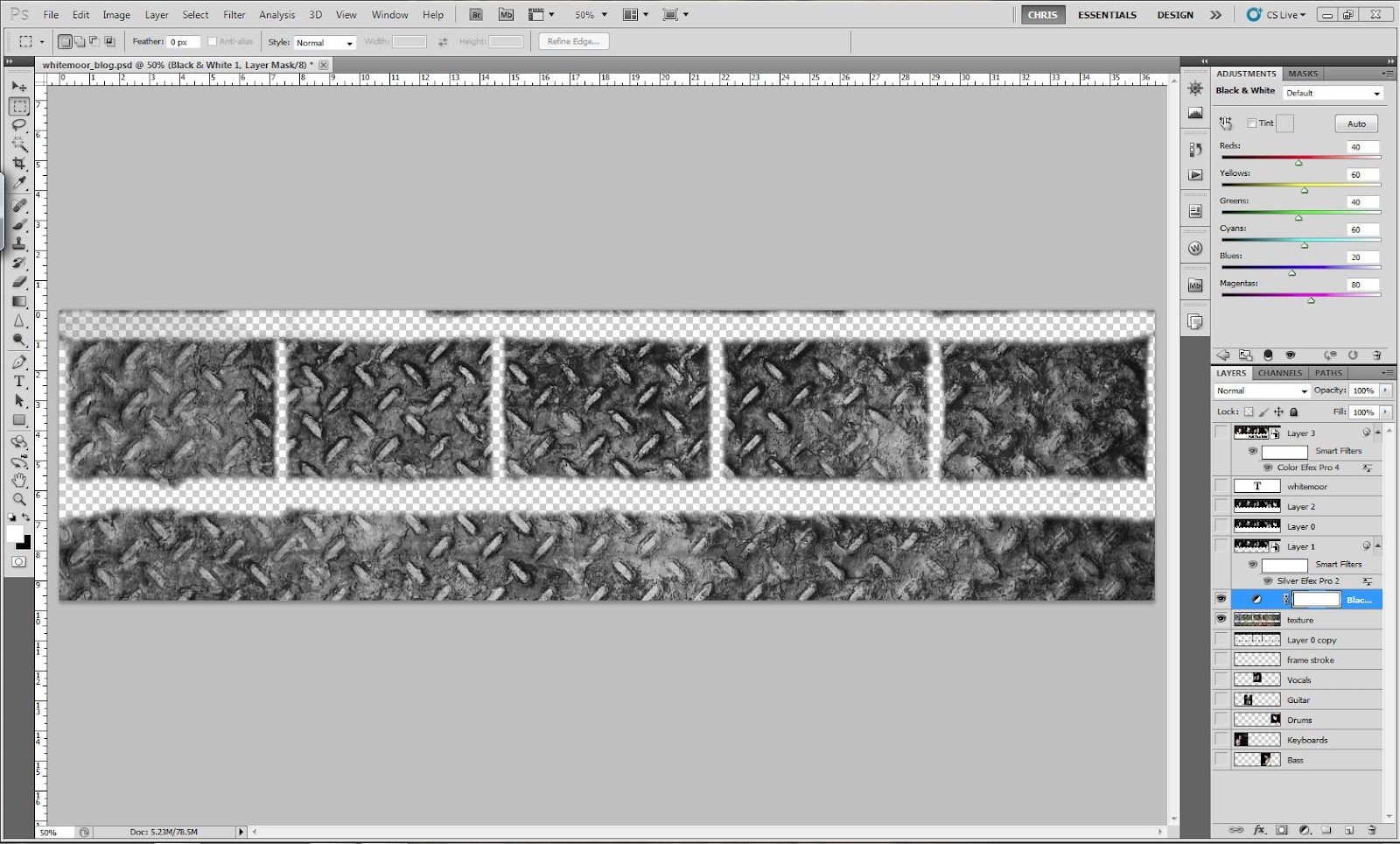Viewport: 1400px width, 844px height.
Task: Switch to the Channels tab
Action: tap(1279, 372)
